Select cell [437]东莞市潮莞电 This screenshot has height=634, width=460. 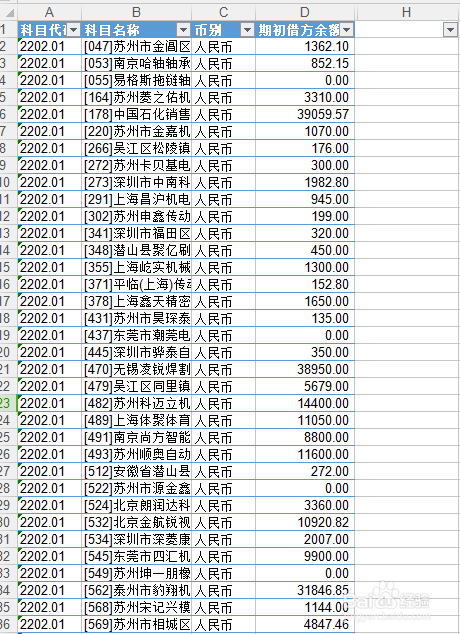click(136, 336)
